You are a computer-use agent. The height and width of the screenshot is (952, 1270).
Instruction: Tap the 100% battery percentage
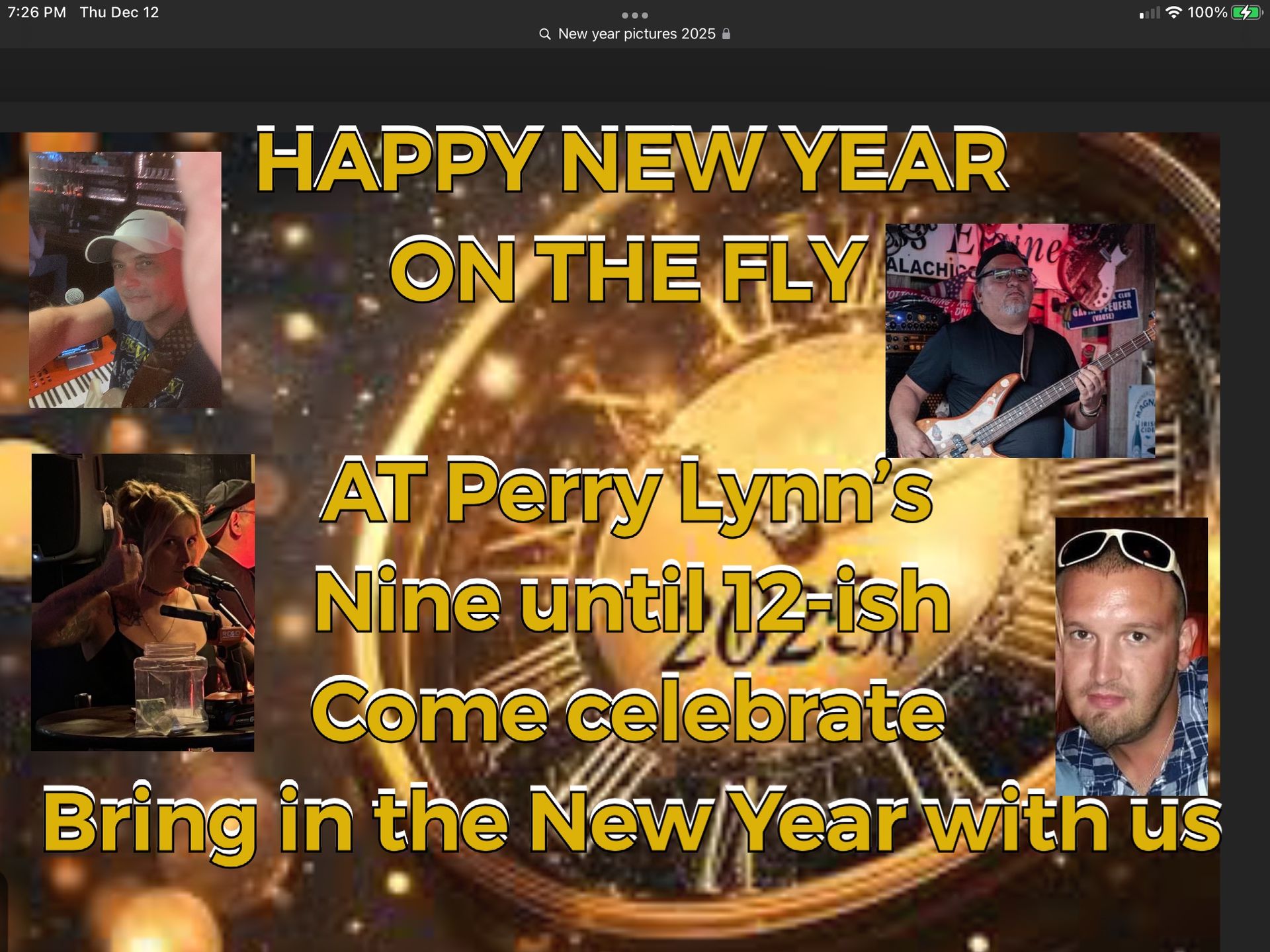[1207, 13]
